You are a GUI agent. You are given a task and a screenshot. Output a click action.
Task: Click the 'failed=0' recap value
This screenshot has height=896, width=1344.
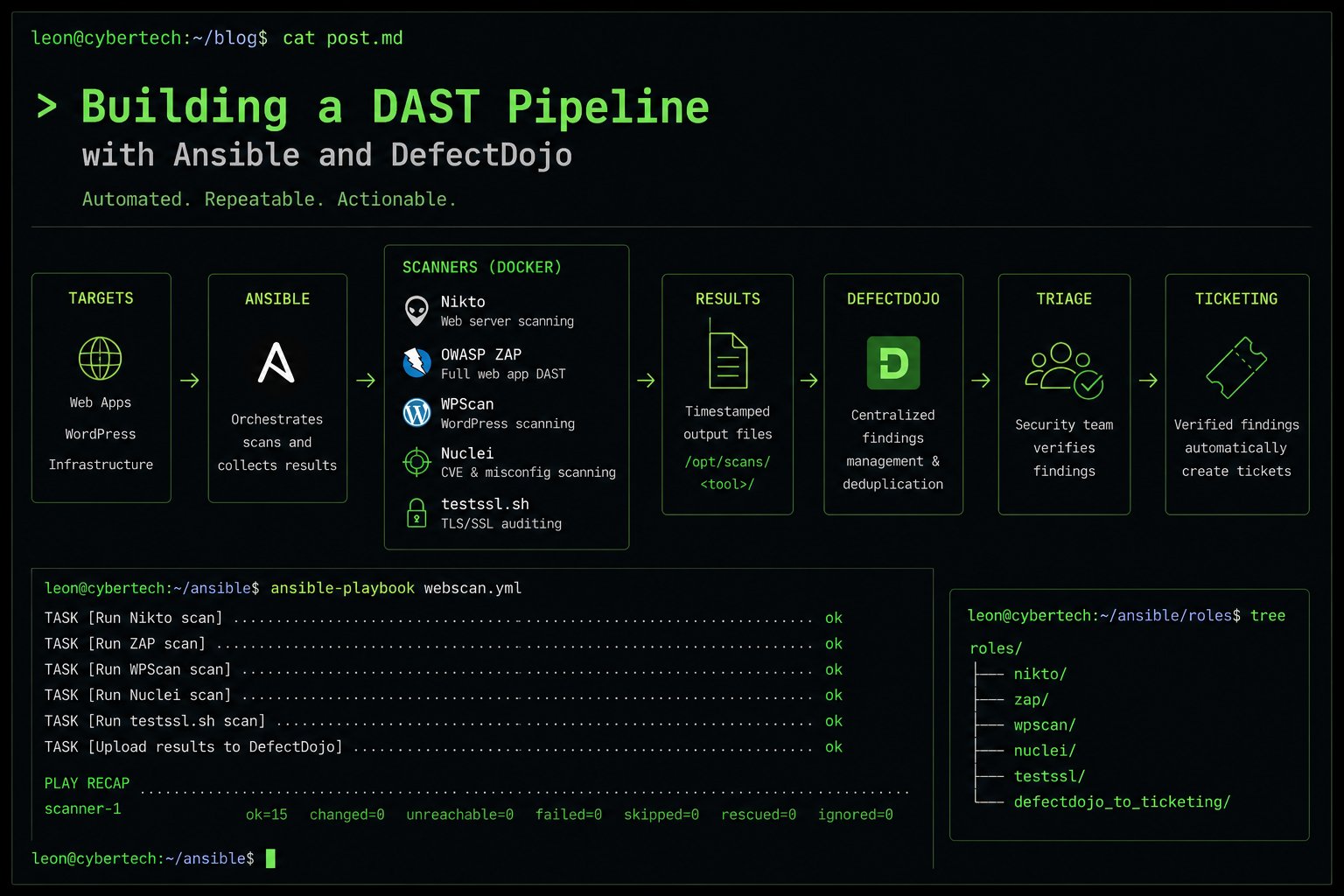(569, 815)
